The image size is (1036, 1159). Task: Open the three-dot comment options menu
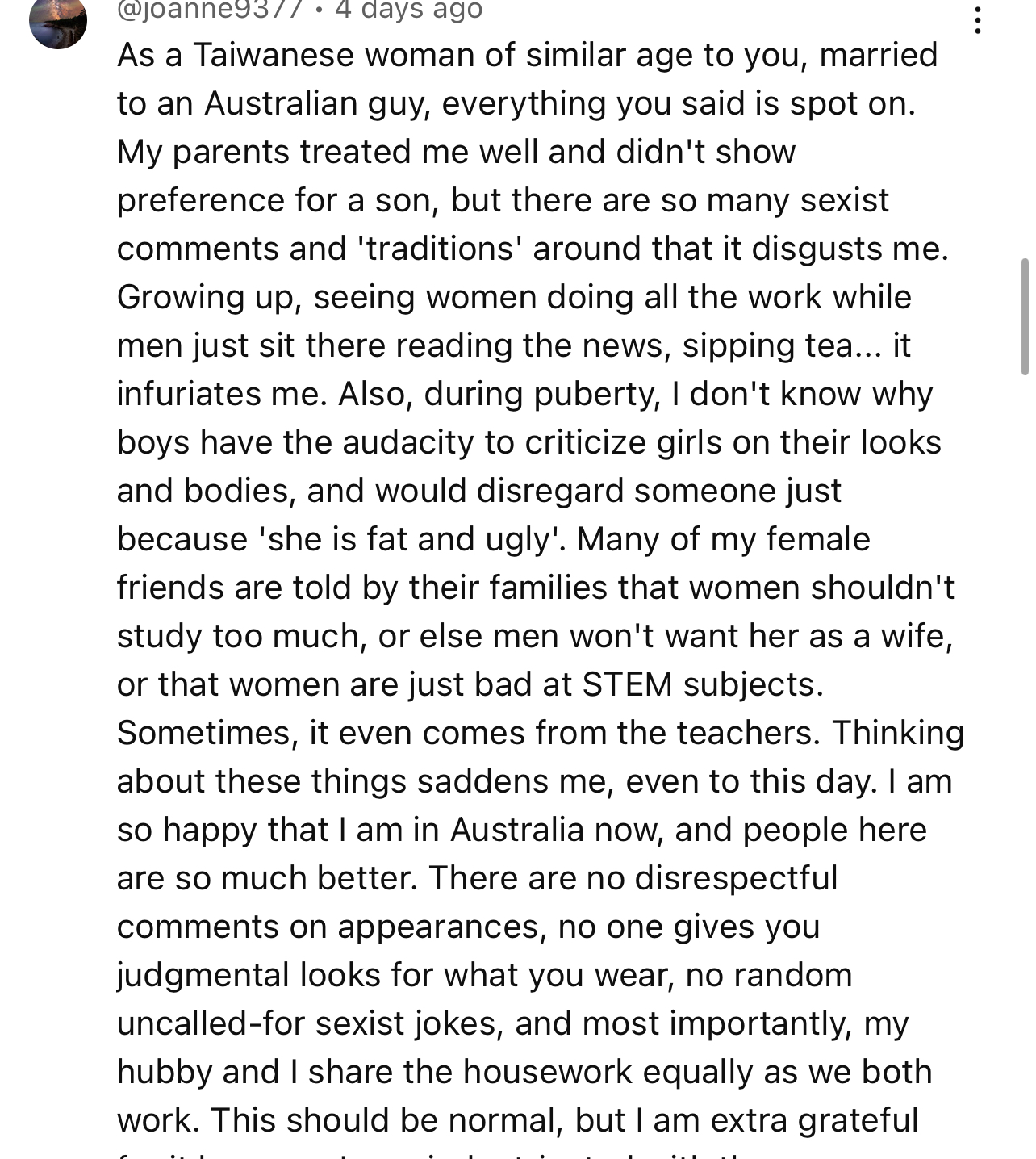point(977,19)
